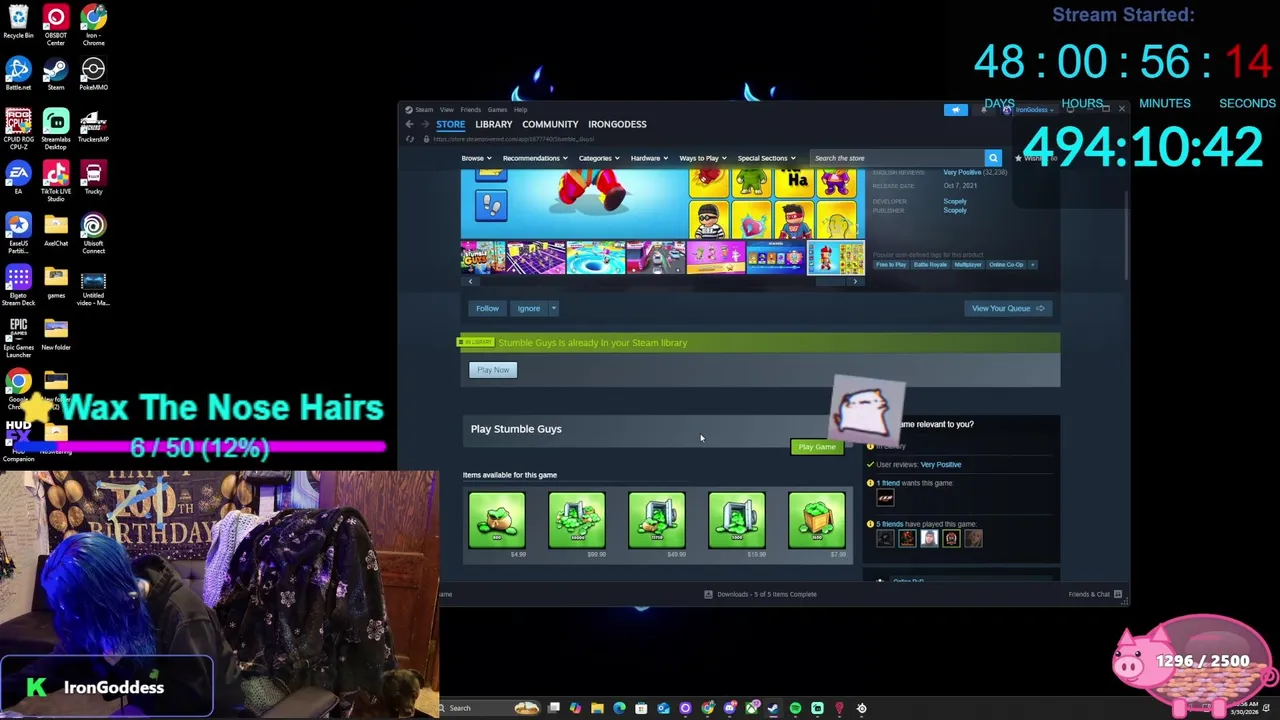The width and height of the screenshot is (1280, 720).
Task: Open the IRONGODDESS profile tab
Action: [x=617, y=124]
